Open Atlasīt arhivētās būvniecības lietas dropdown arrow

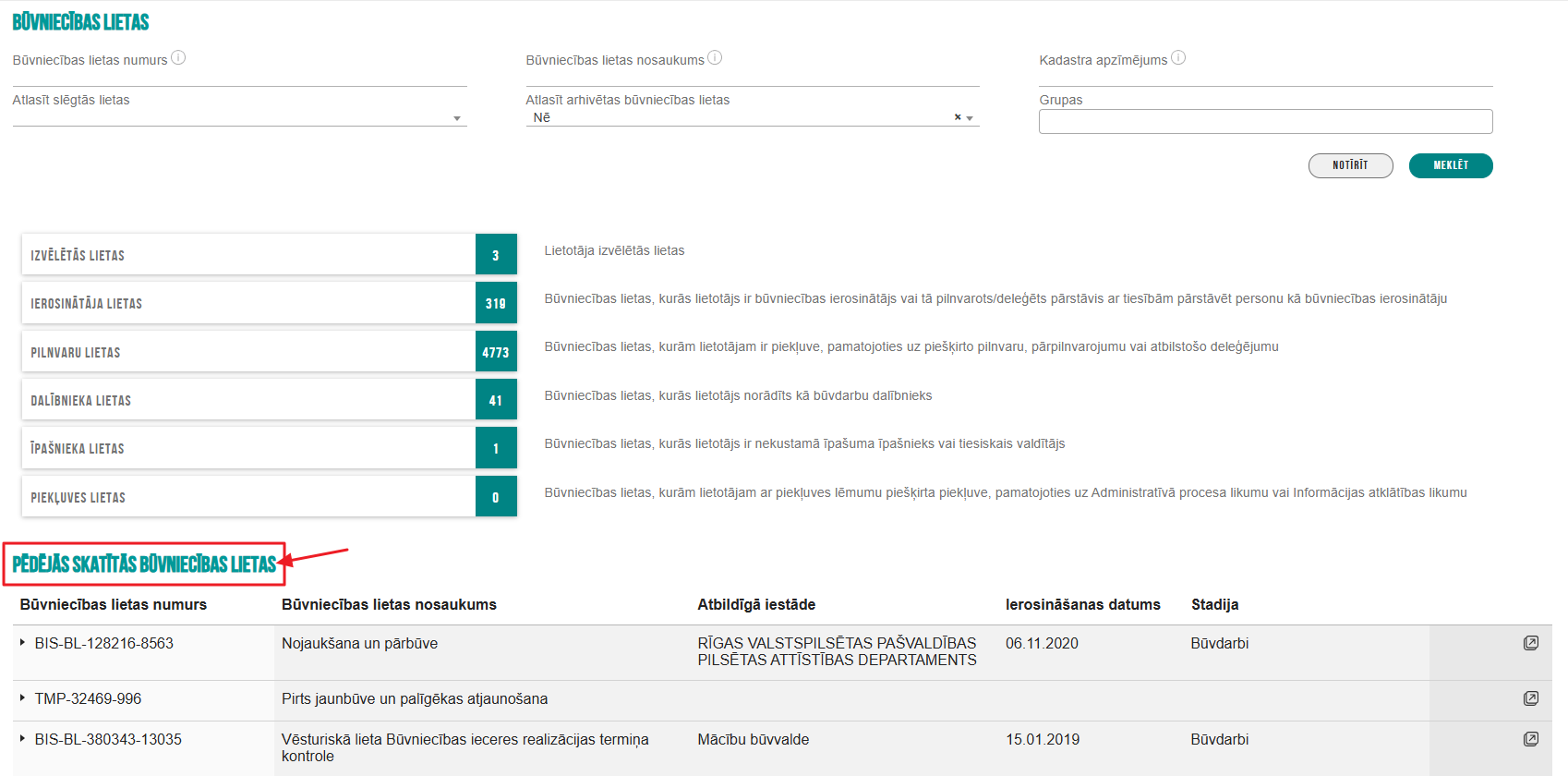coord(970,118)
